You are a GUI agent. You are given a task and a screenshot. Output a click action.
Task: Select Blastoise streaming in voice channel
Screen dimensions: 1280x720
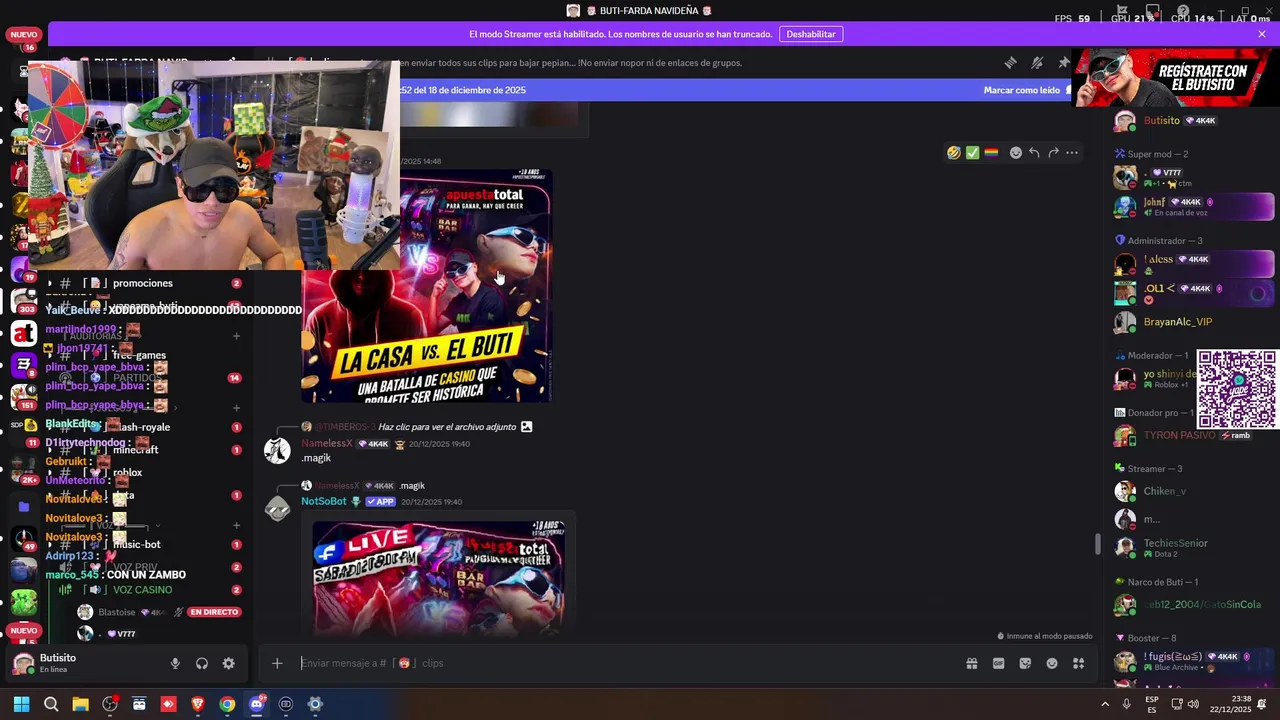pos(117,612)
